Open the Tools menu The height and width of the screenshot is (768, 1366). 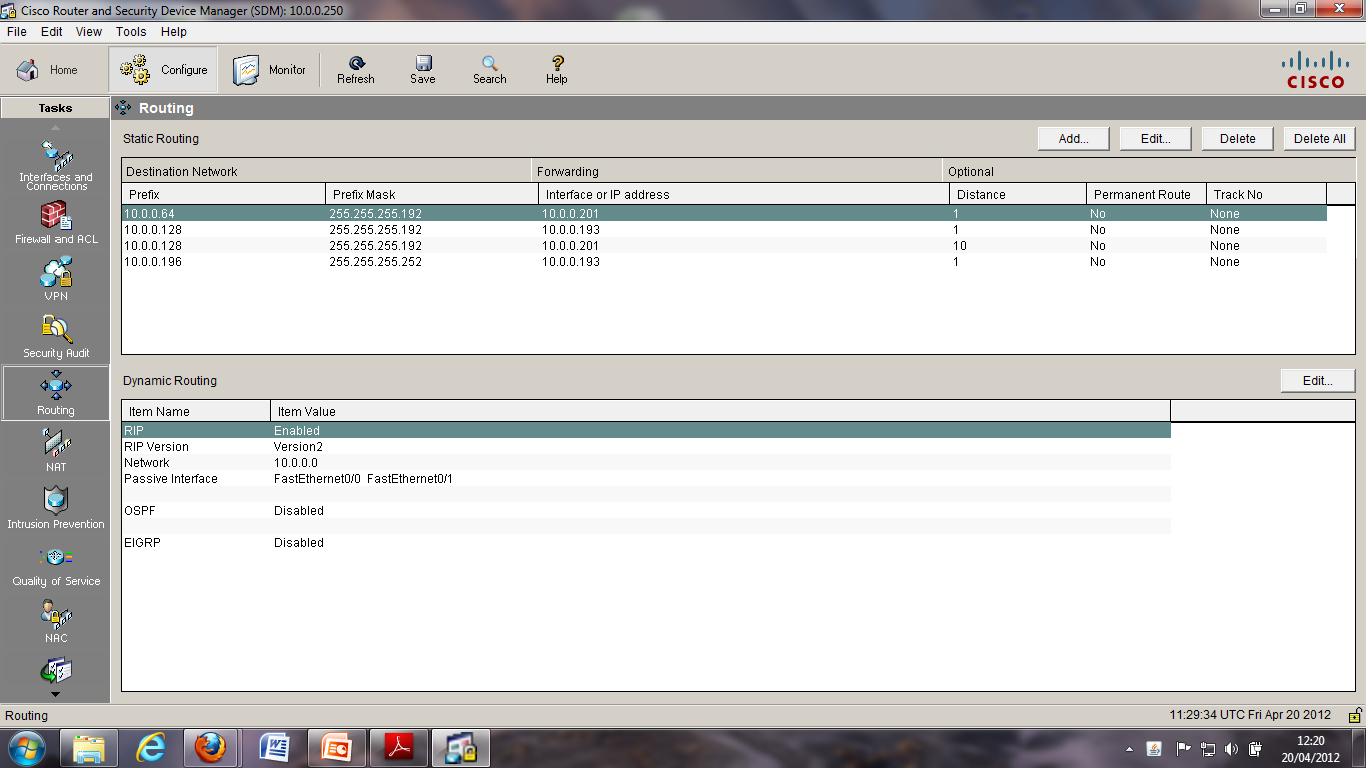131,32
